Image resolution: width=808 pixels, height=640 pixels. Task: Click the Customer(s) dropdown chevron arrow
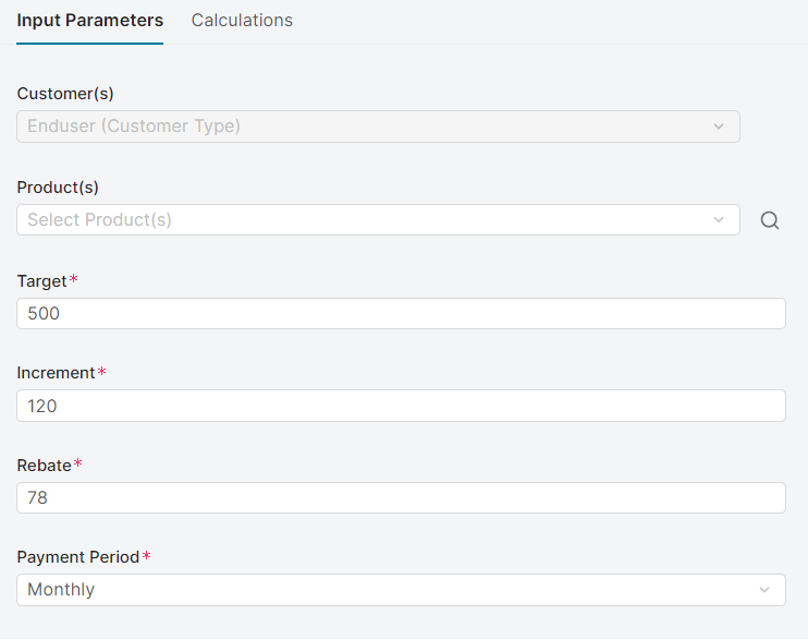point(718,127)
